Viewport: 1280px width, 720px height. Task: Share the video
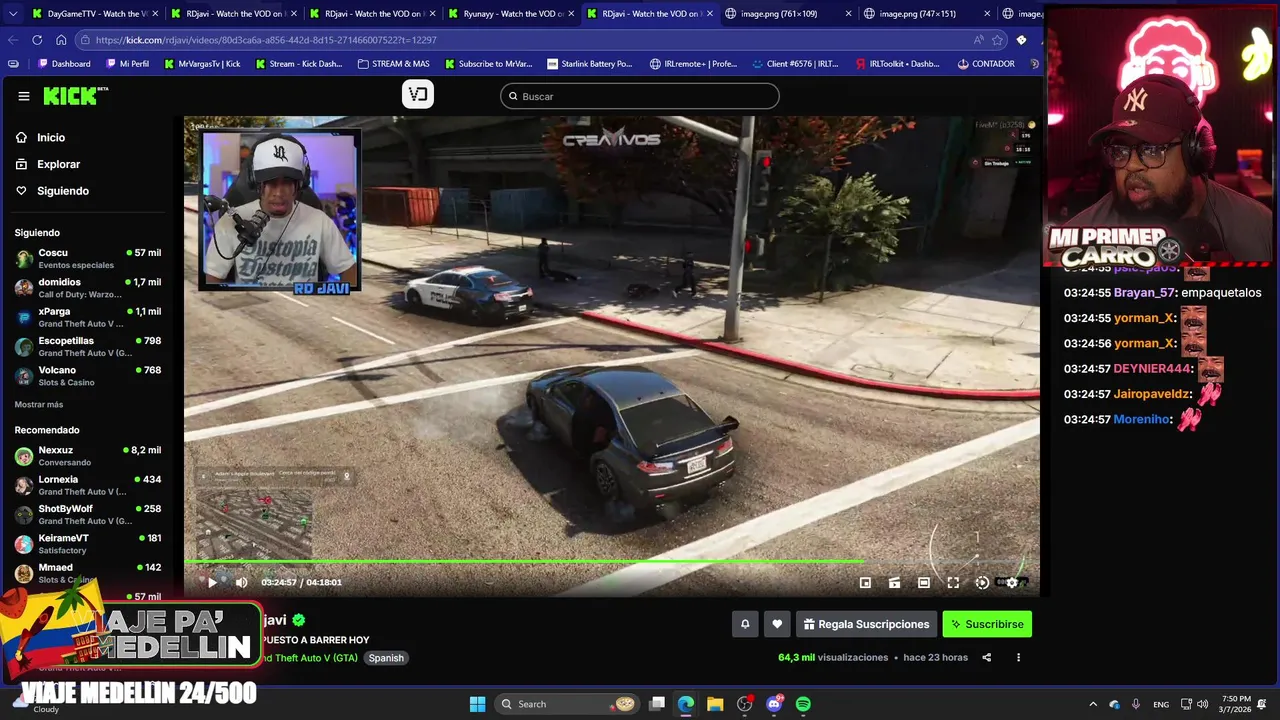coord(987,658)
